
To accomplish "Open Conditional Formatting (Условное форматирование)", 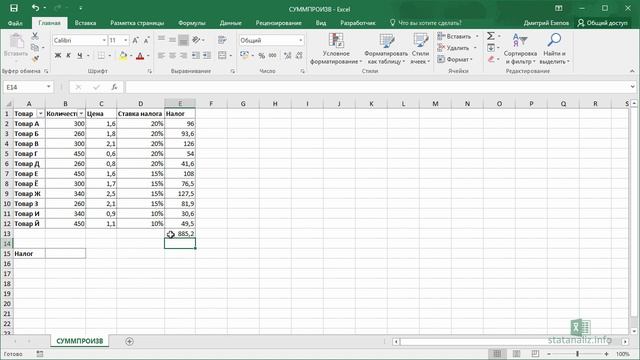I will click(x=336, y=49).
